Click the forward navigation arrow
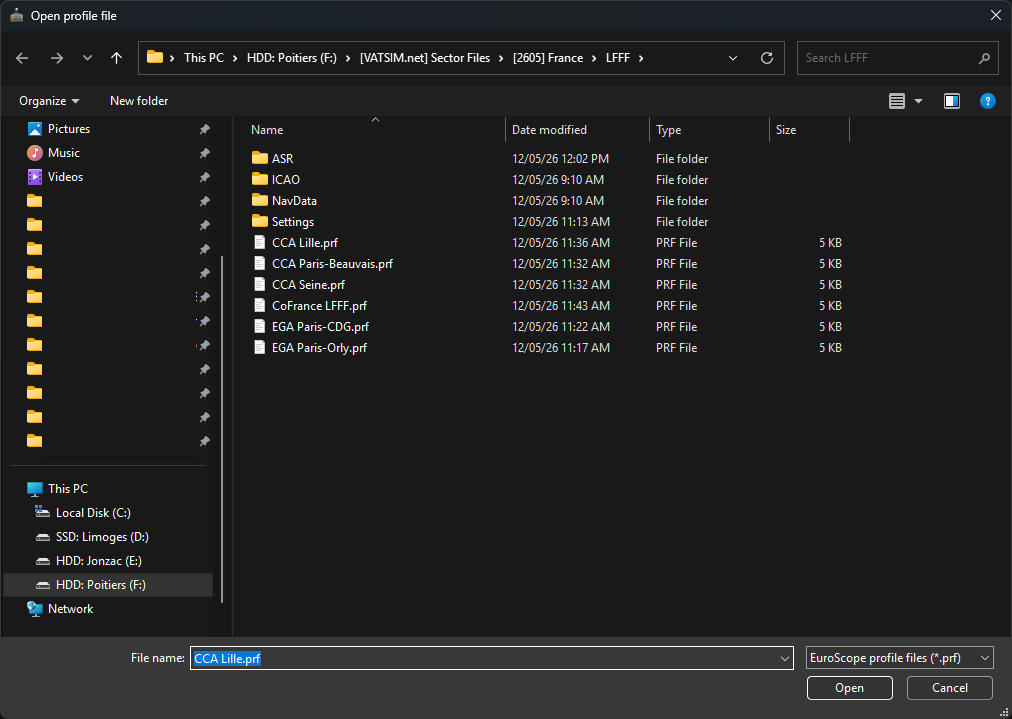 click(x=57, y=58)
